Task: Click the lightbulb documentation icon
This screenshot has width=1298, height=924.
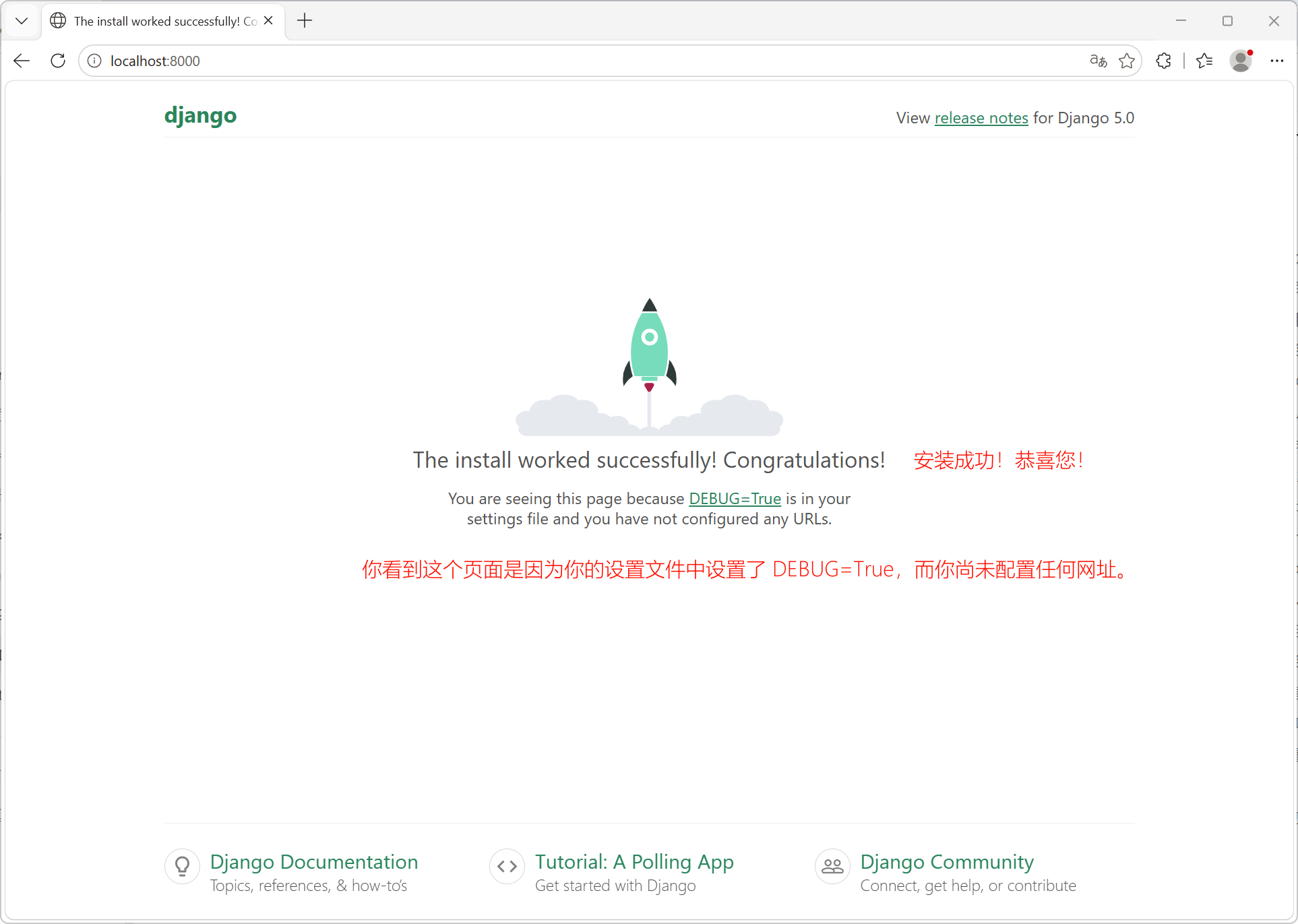Action: click(182, 866)
